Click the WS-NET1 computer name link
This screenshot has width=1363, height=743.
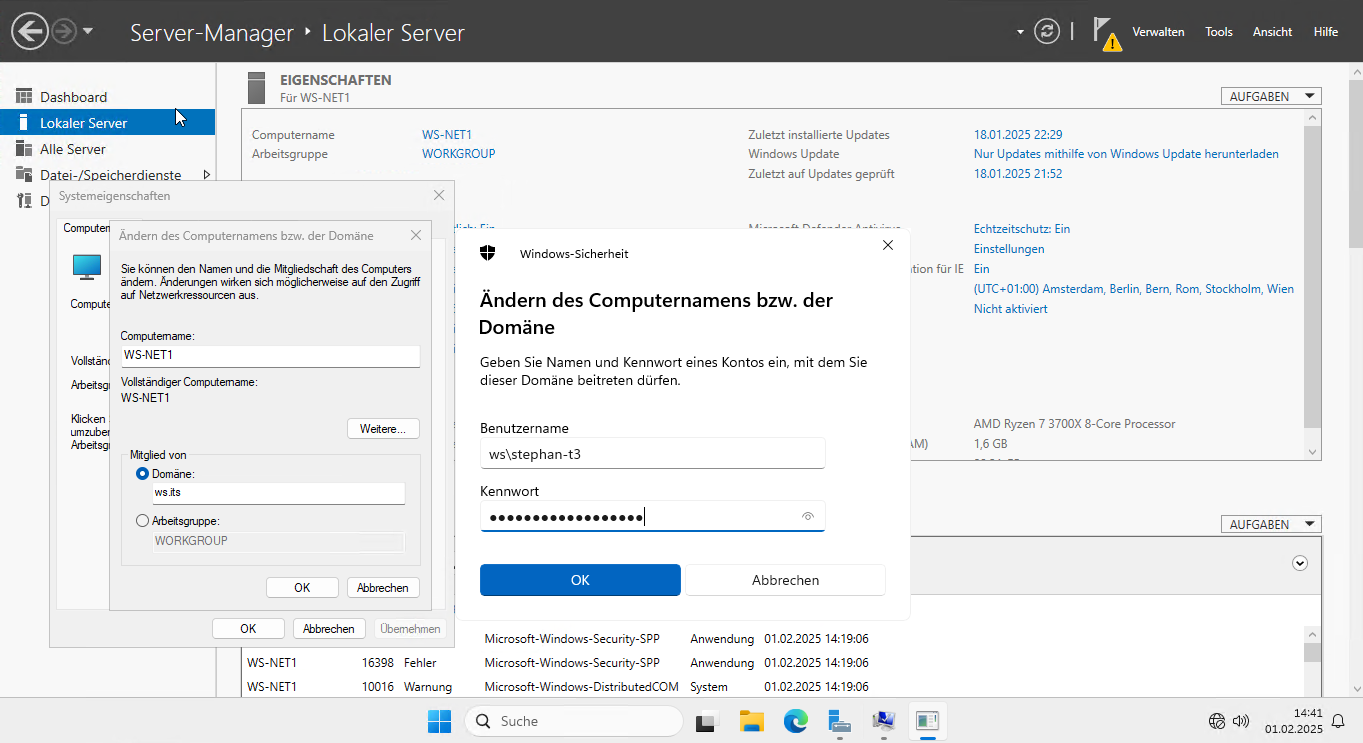447,135
